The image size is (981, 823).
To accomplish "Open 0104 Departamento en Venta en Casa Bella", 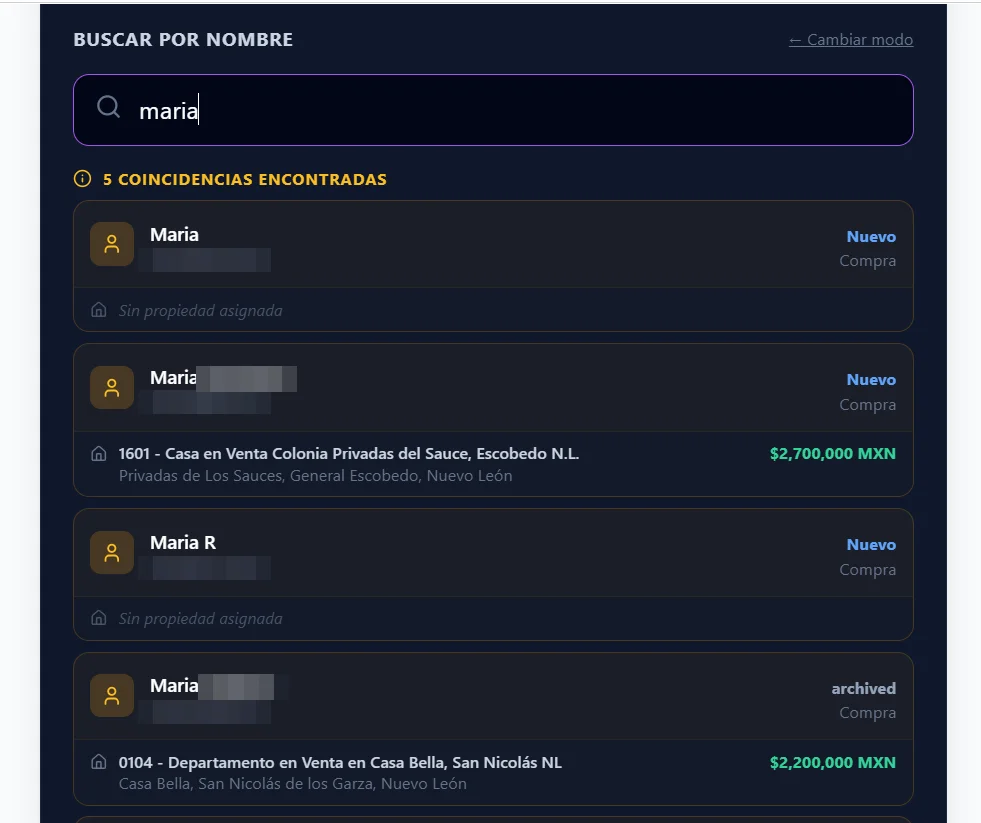I will pyautogui.click(x=340, y=762).
